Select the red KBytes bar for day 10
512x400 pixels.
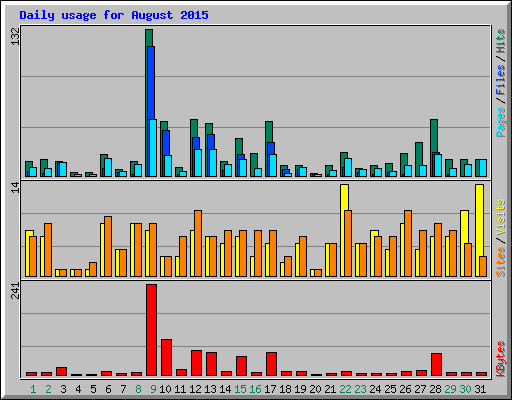[x=167, y=358]
